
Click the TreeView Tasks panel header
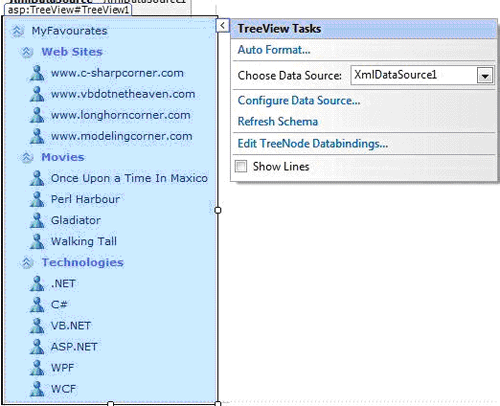tap(363, 29)
